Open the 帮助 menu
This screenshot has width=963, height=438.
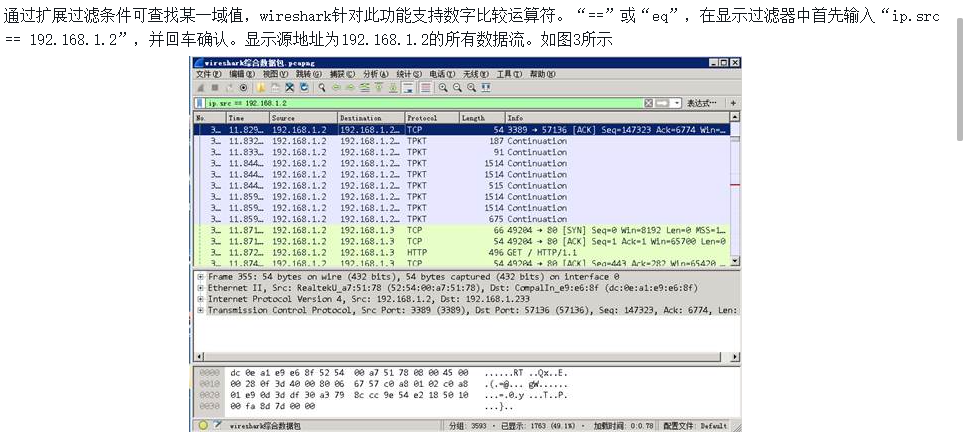click(x=542, y=74)
